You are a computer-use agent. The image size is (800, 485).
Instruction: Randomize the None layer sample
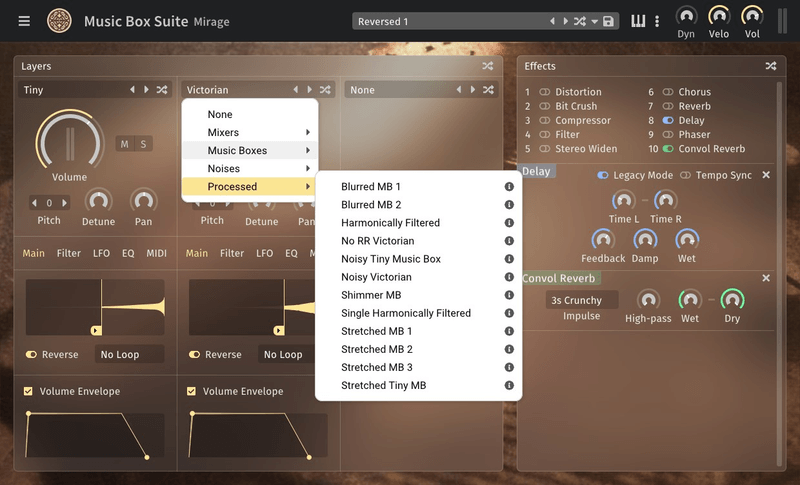[488, 90]
